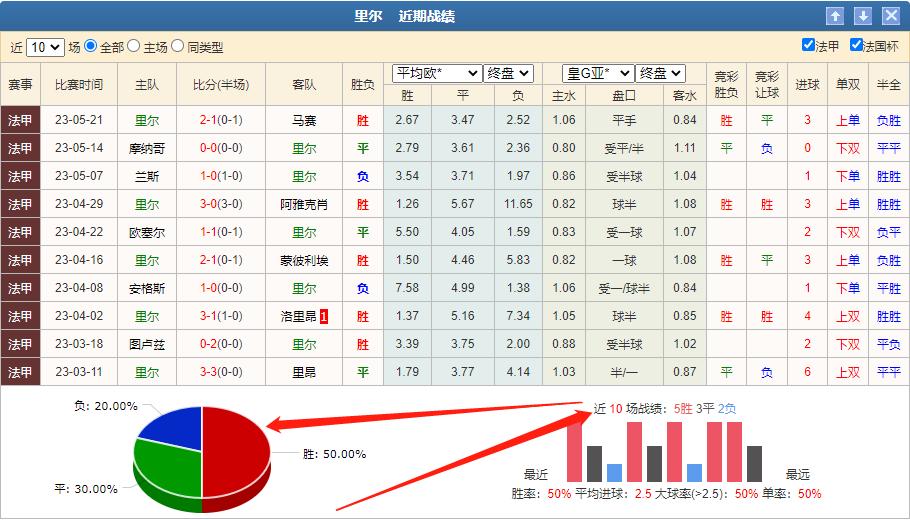Viewport: 910px width, 520px height.
Task: Click 马赛 away team link
Action: 304,121
